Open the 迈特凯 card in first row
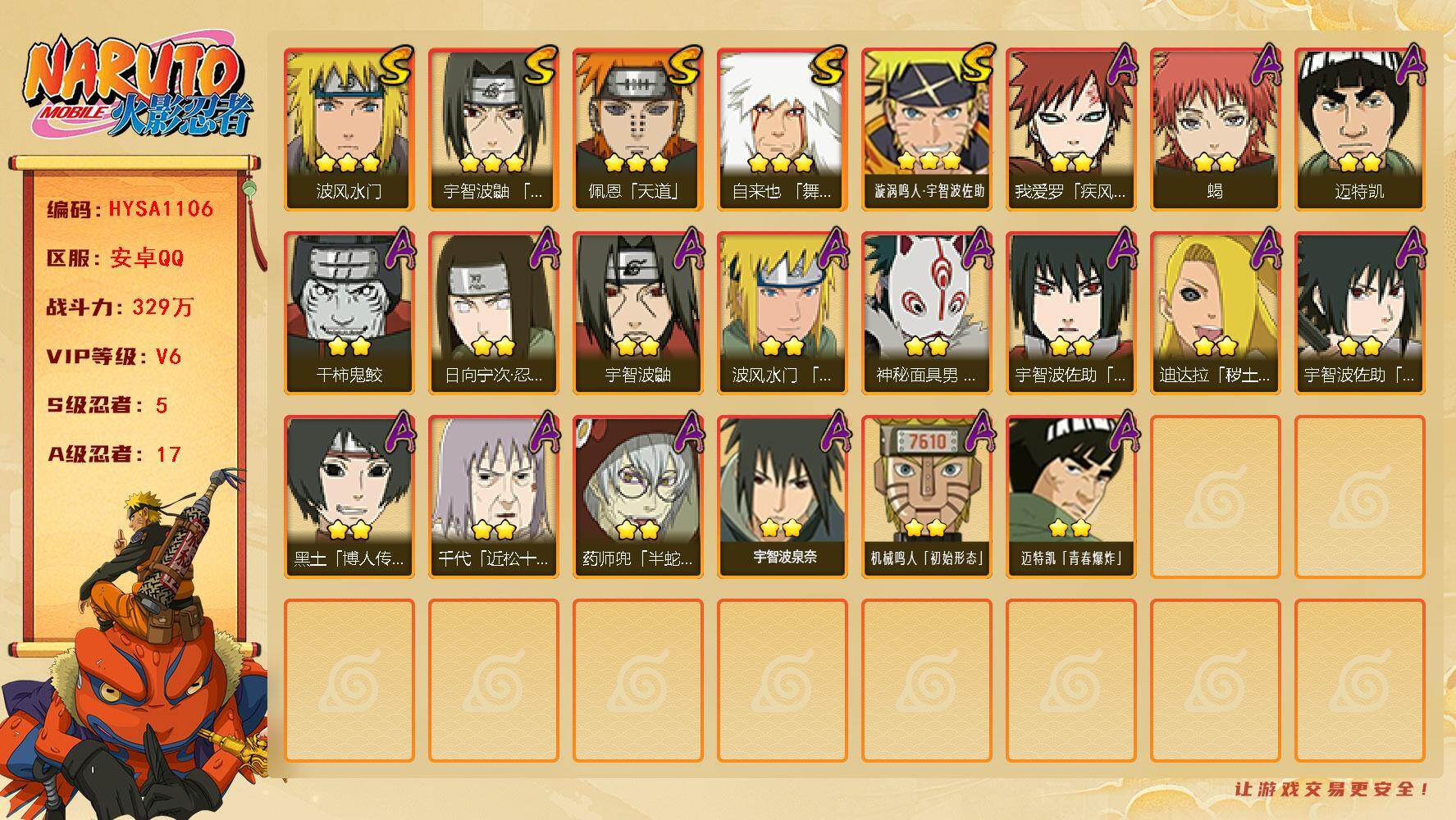The height and width of the screenshot is (820, 1456). point(1360,130)
